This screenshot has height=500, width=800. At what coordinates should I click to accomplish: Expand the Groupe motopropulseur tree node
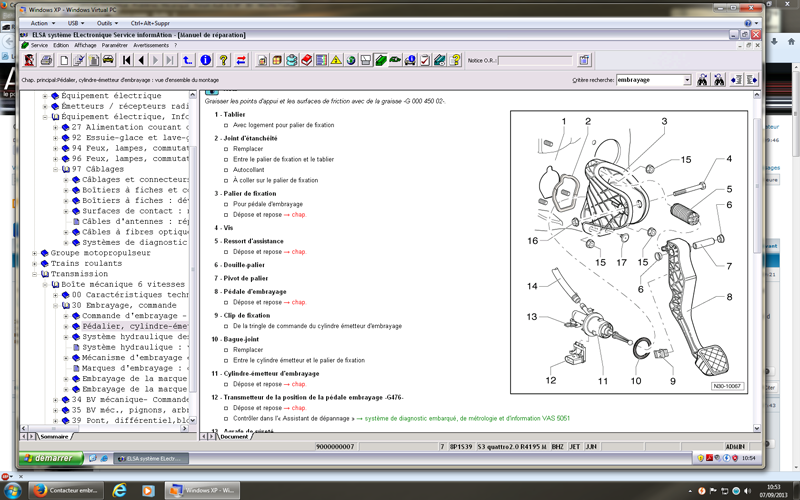[x=35, y=253]
